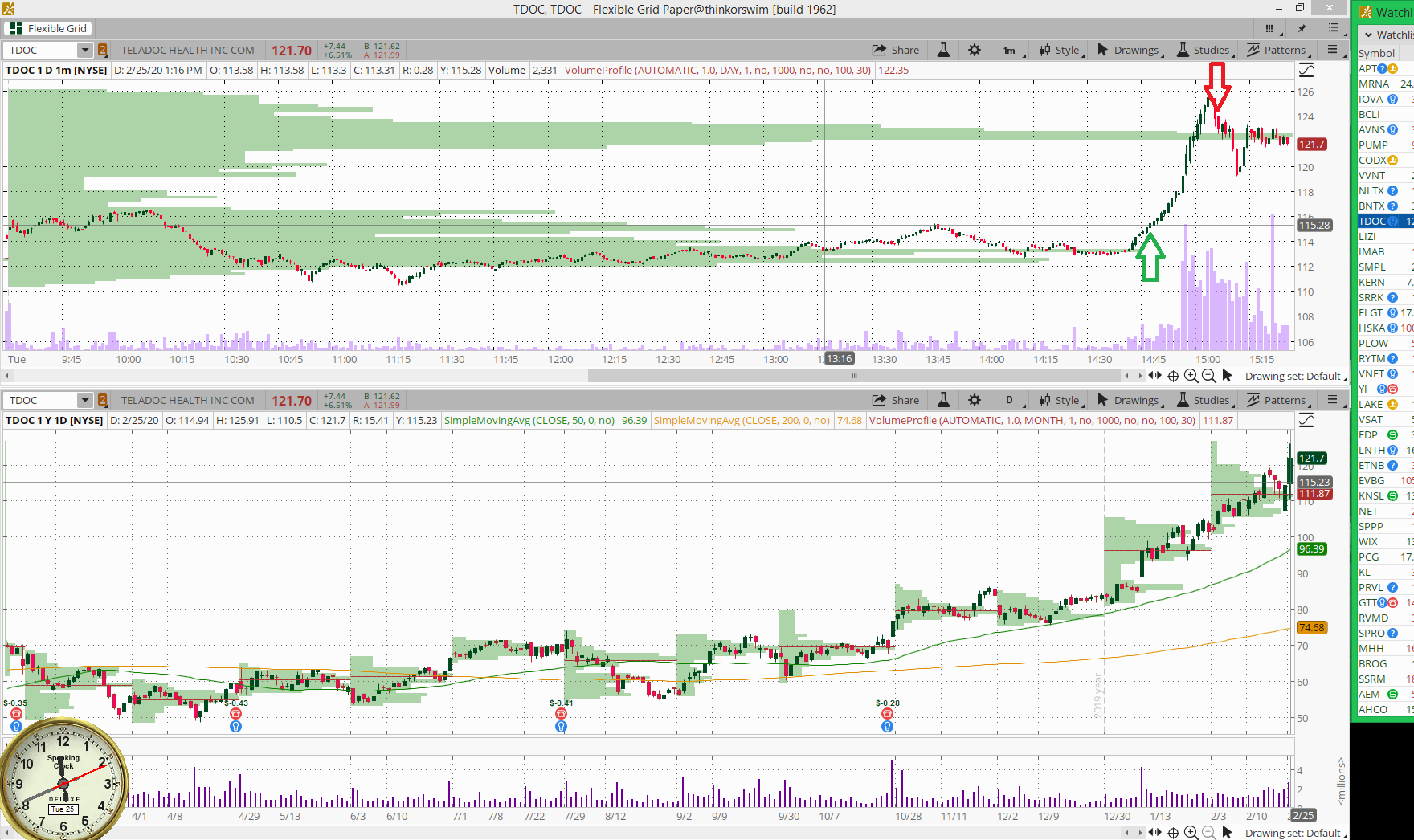Open Drawing set Default dropdown under lower chart
Viewport: 1414px width, 840px height.
(1296, 833)
